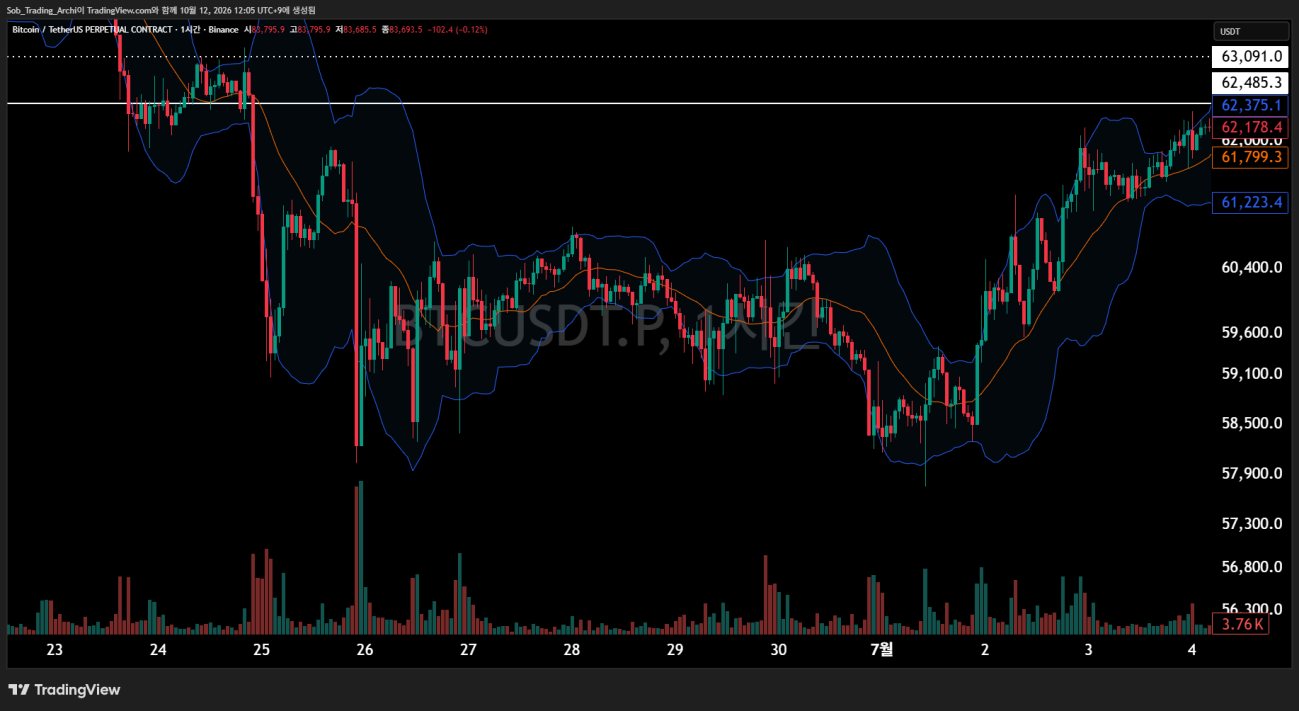This screenshot has width=1299, height=711.
Task: Click the red 62,178.4 last price label
Action: pos(1251,127)
